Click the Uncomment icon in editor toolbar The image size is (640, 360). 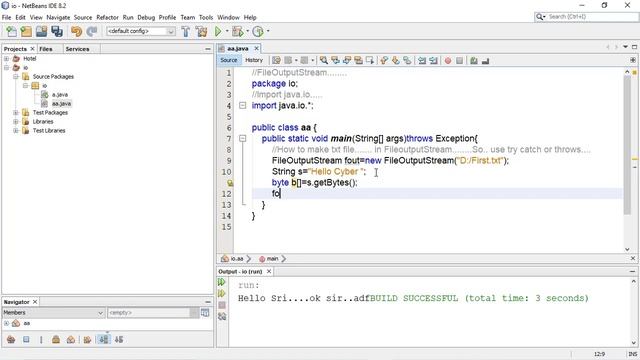485,60
